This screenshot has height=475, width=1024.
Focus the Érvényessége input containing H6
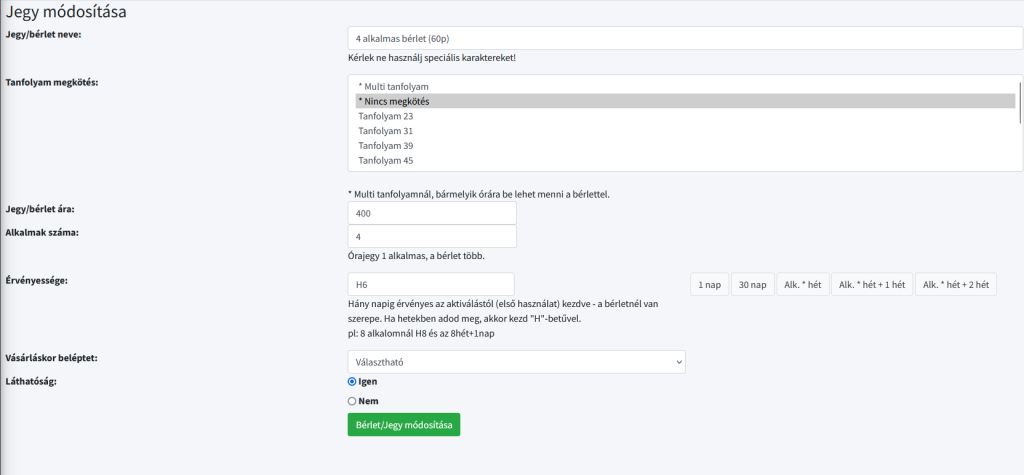[431, 284]
